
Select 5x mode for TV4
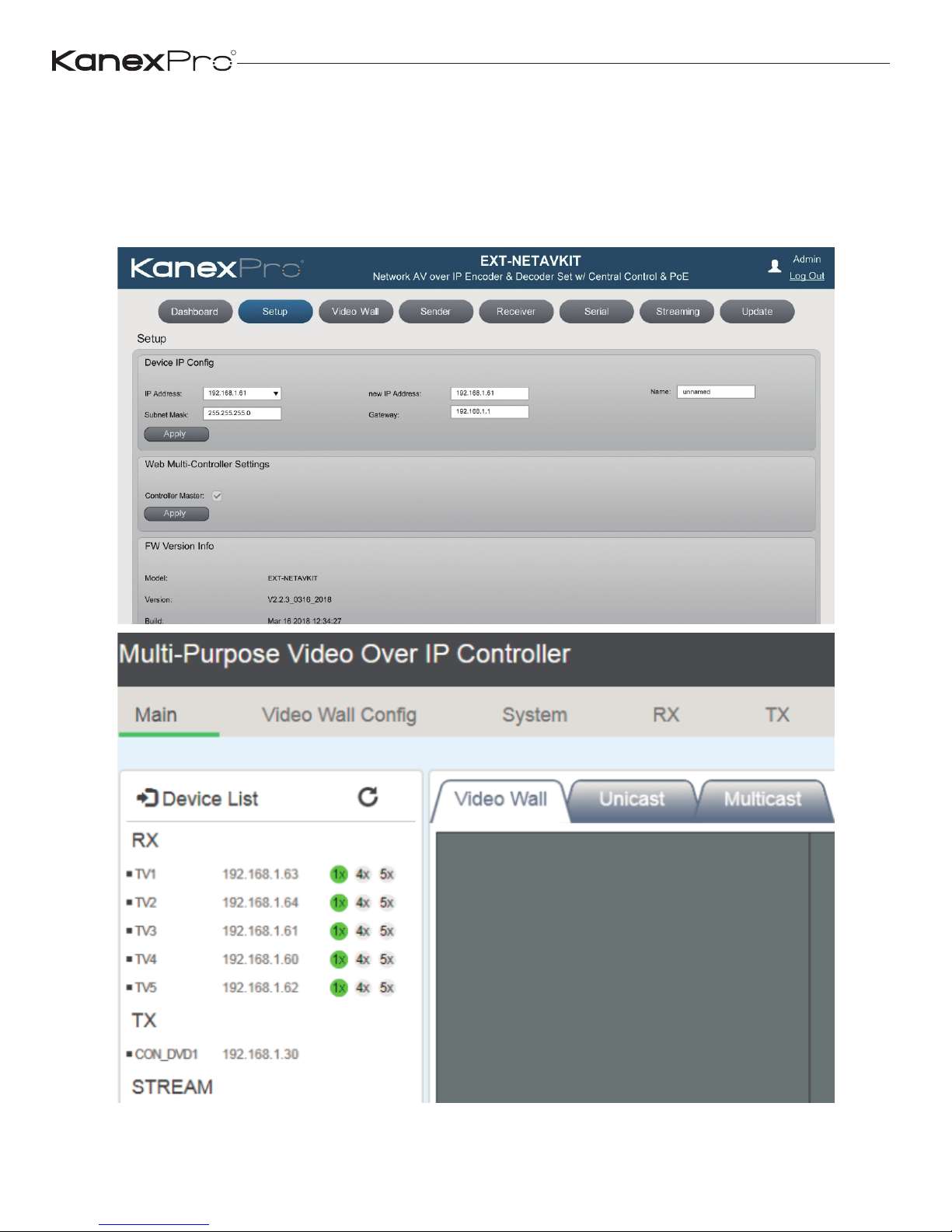click(x=387, y=959)
